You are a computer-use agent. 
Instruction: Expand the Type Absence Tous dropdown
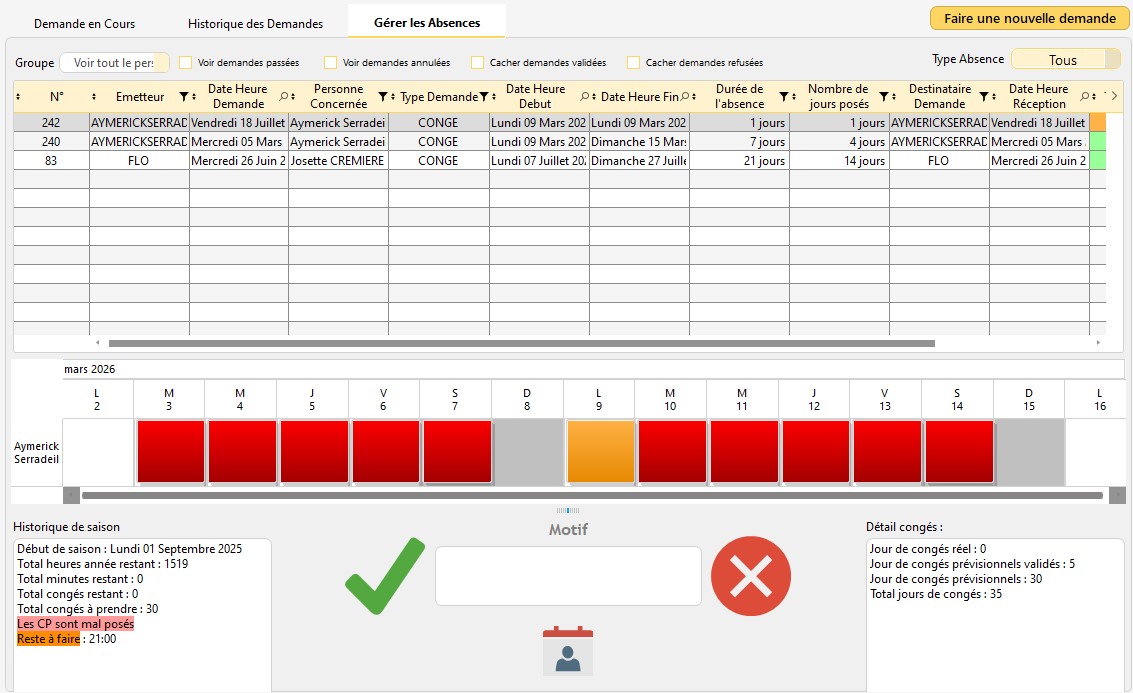[1065, 60]
